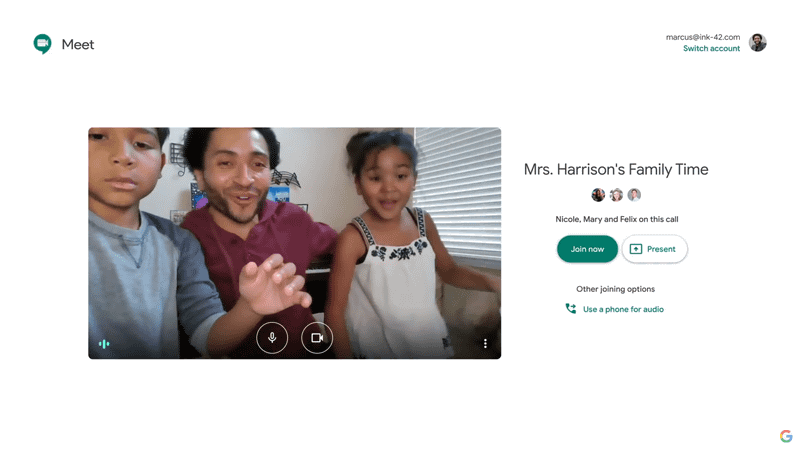
Task: Click Switch account link
Action: click(x=711, y=48)
